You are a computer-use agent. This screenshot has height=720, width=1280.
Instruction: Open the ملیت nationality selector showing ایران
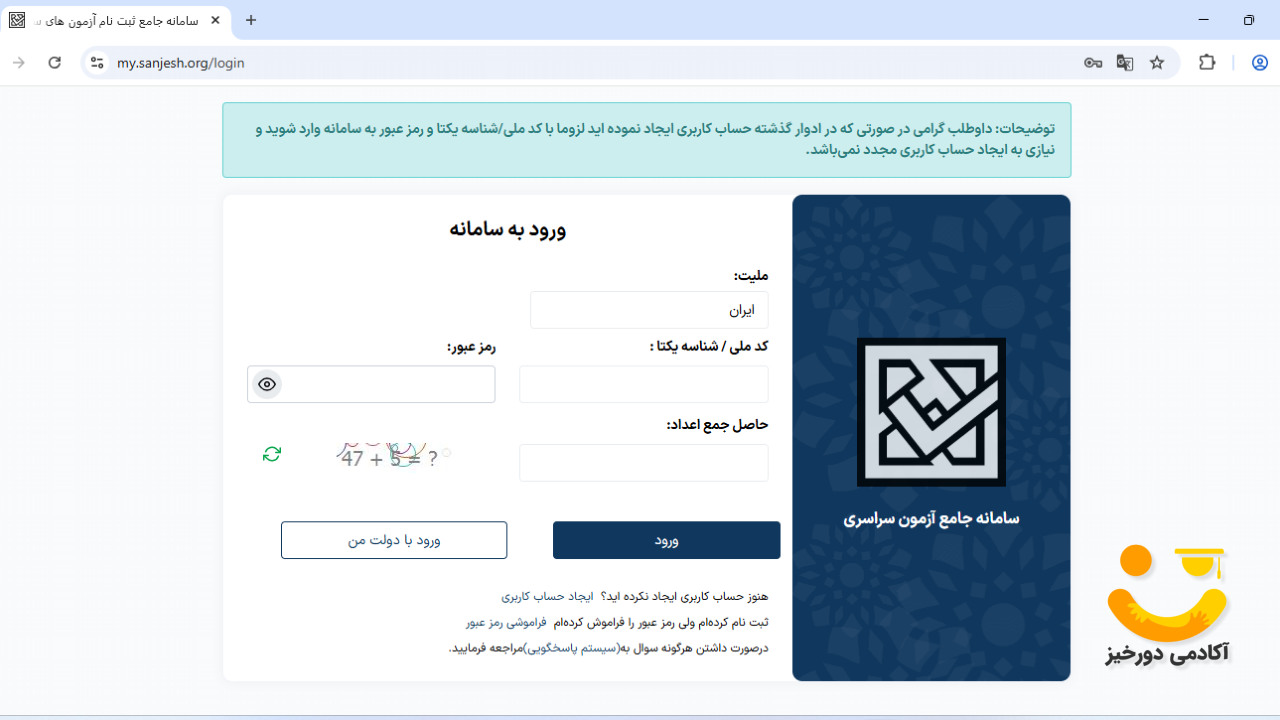(649, 310)
